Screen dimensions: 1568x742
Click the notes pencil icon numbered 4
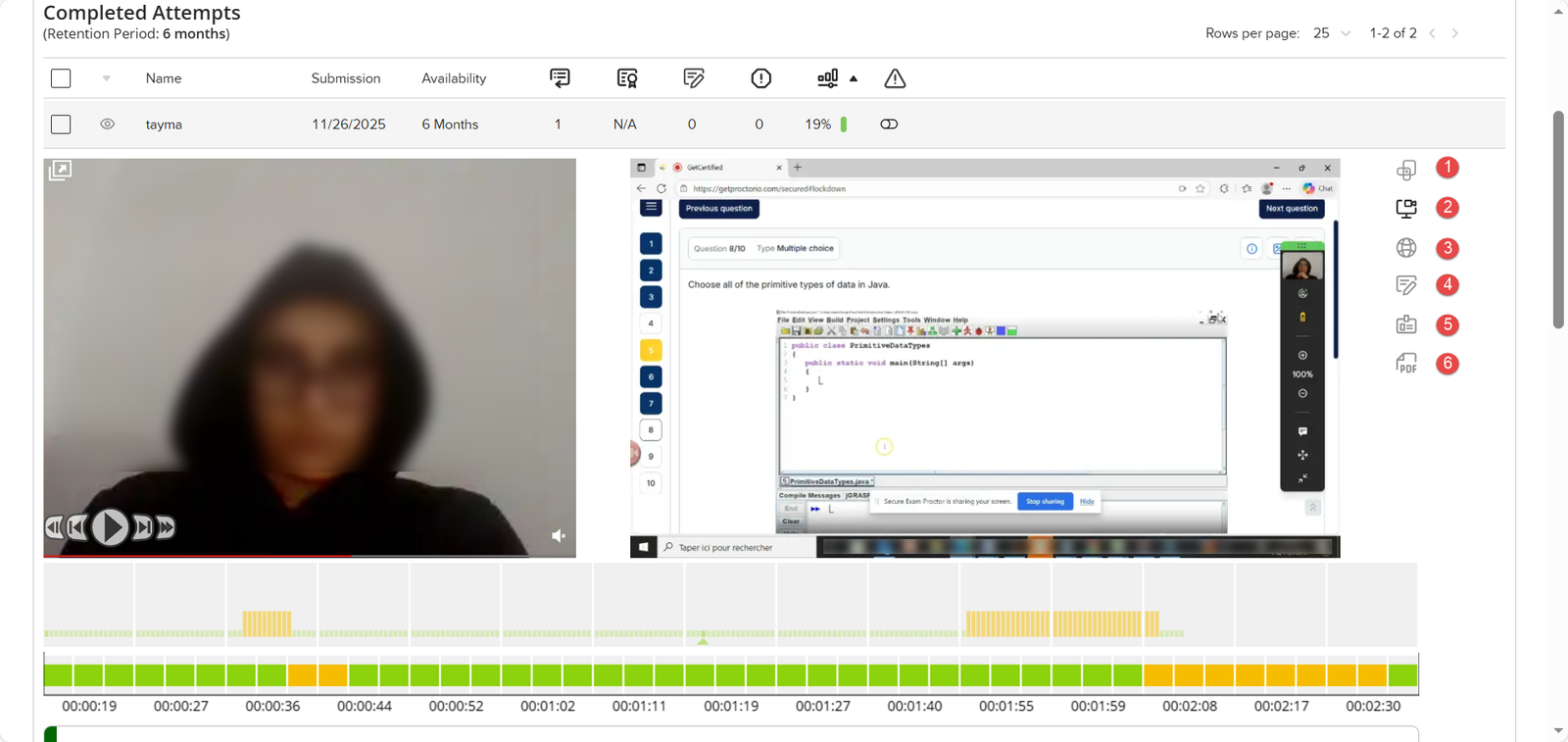click(1406, 285)
